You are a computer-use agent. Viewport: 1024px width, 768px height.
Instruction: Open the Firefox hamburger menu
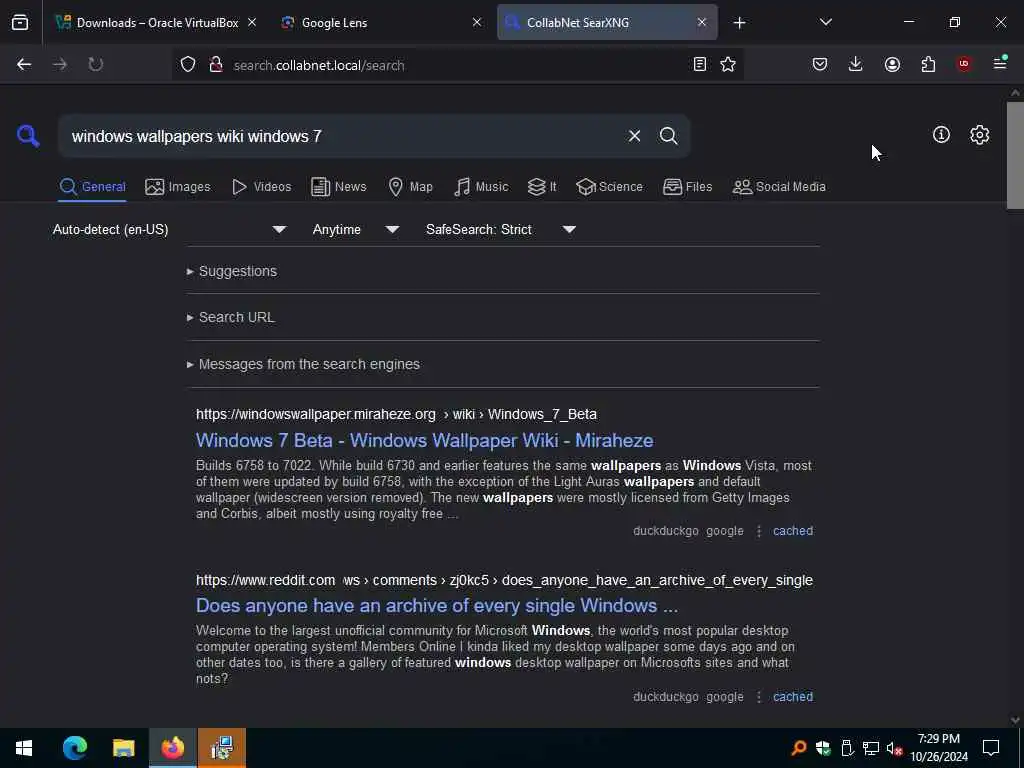[1000, 63]
